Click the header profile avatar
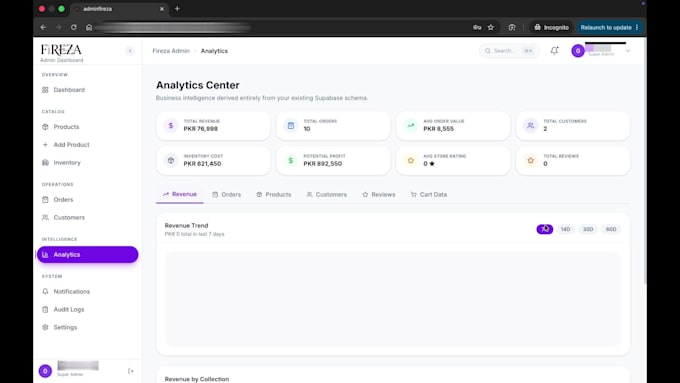Image resolution: width=680 pixels, height=383 pixels. pyautogui.click(x=578, y=51)
